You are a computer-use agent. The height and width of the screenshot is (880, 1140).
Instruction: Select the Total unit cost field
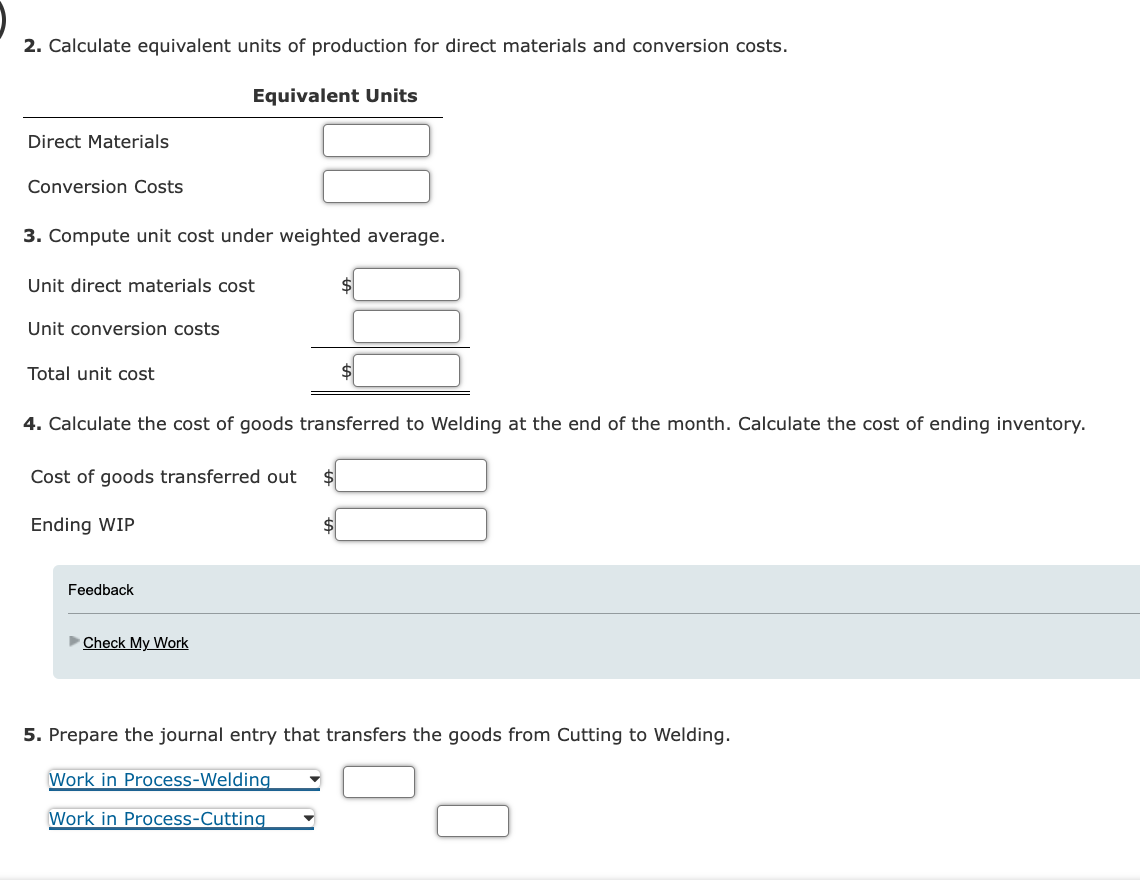[406, 370]
